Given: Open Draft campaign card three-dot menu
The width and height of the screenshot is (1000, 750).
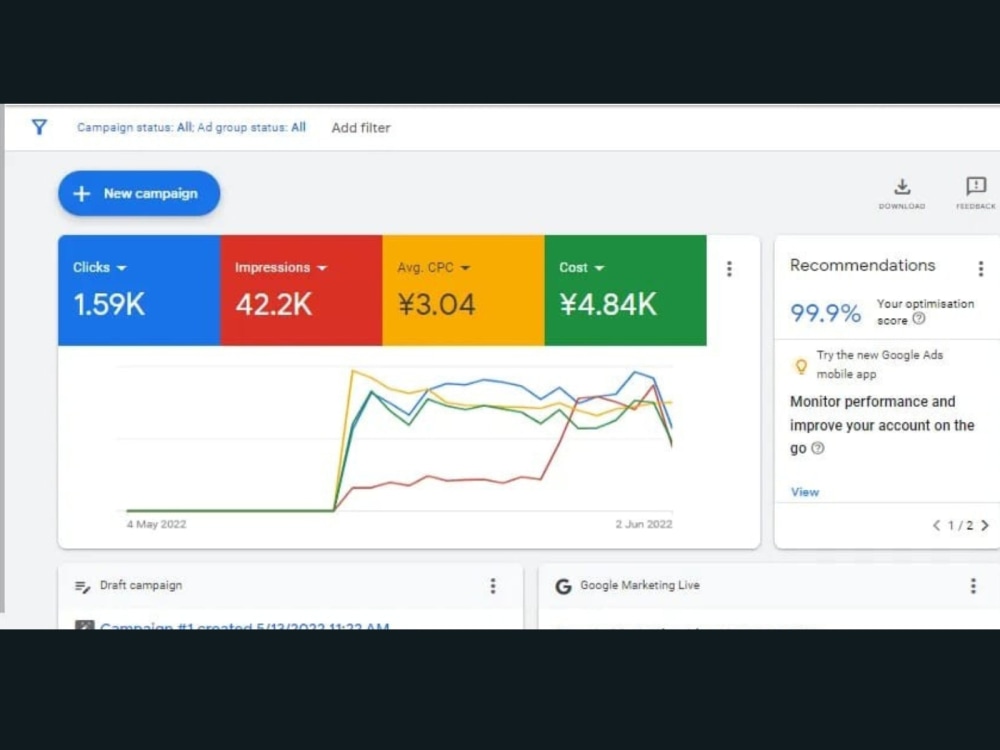Looking at the screenshot, I should 493,586.
